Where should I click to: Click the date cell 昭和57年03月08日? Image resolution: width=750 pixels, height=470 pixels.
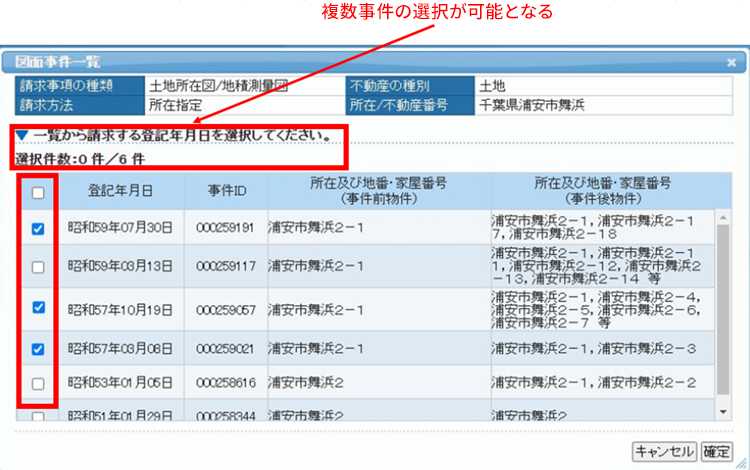(120, 349)
